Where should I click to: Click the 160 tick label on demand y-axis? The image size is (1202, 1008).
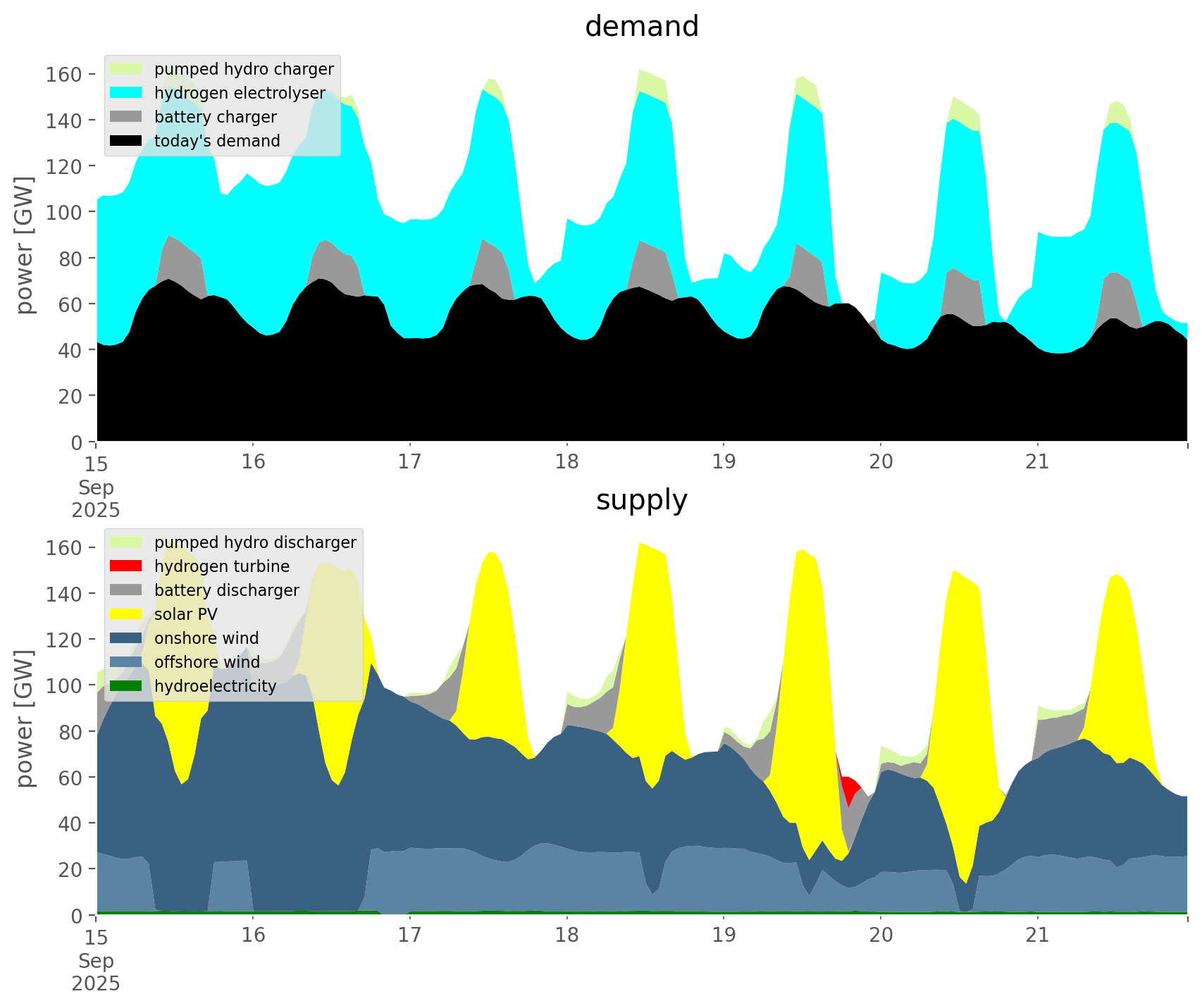point(63,75)
